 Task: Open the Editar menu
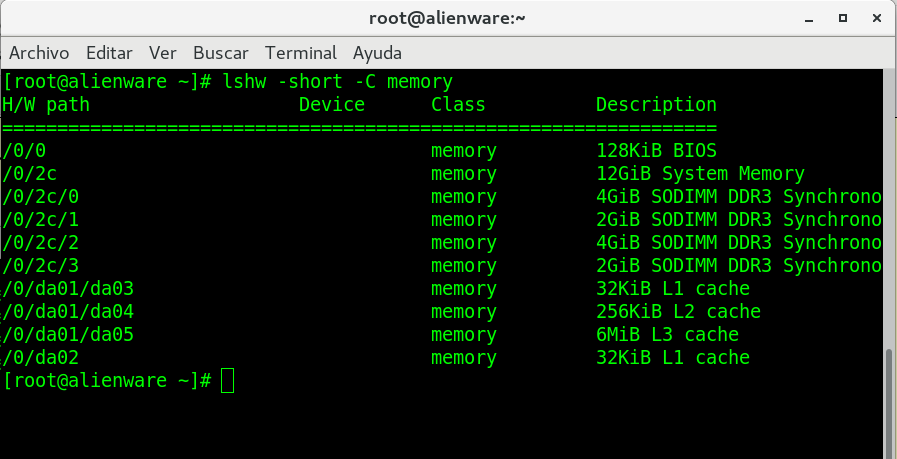(110, 52)
